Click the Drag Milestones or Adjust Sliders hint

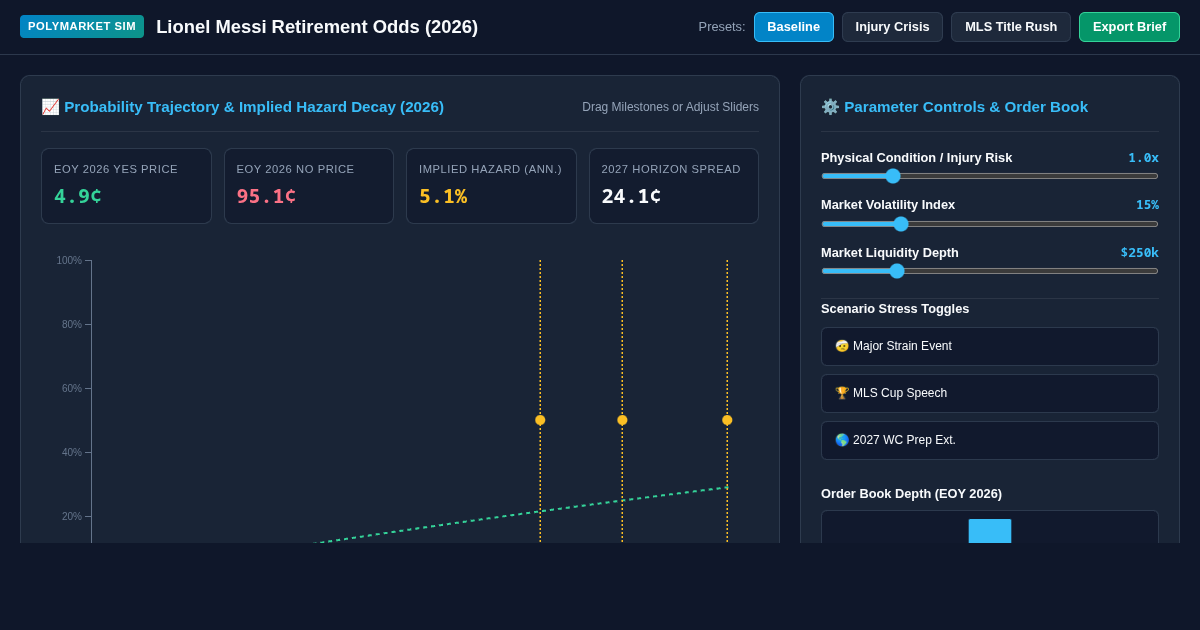670,107
